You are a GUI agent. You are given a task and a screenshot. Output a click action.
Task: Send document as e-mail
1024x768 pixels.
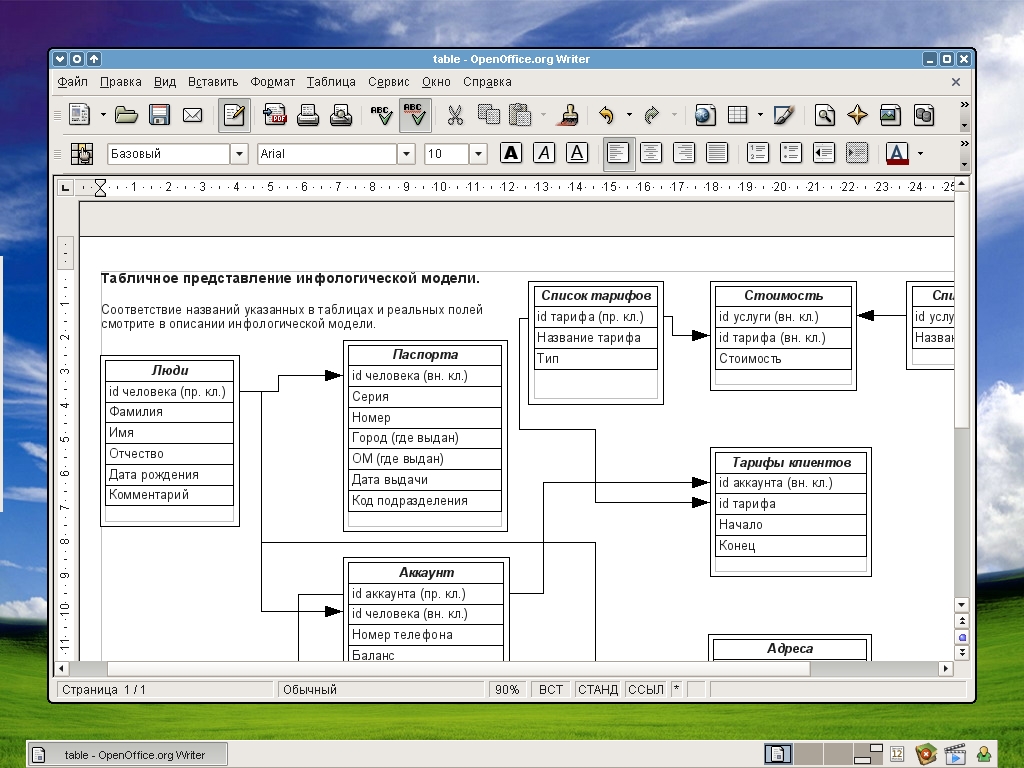192,116
